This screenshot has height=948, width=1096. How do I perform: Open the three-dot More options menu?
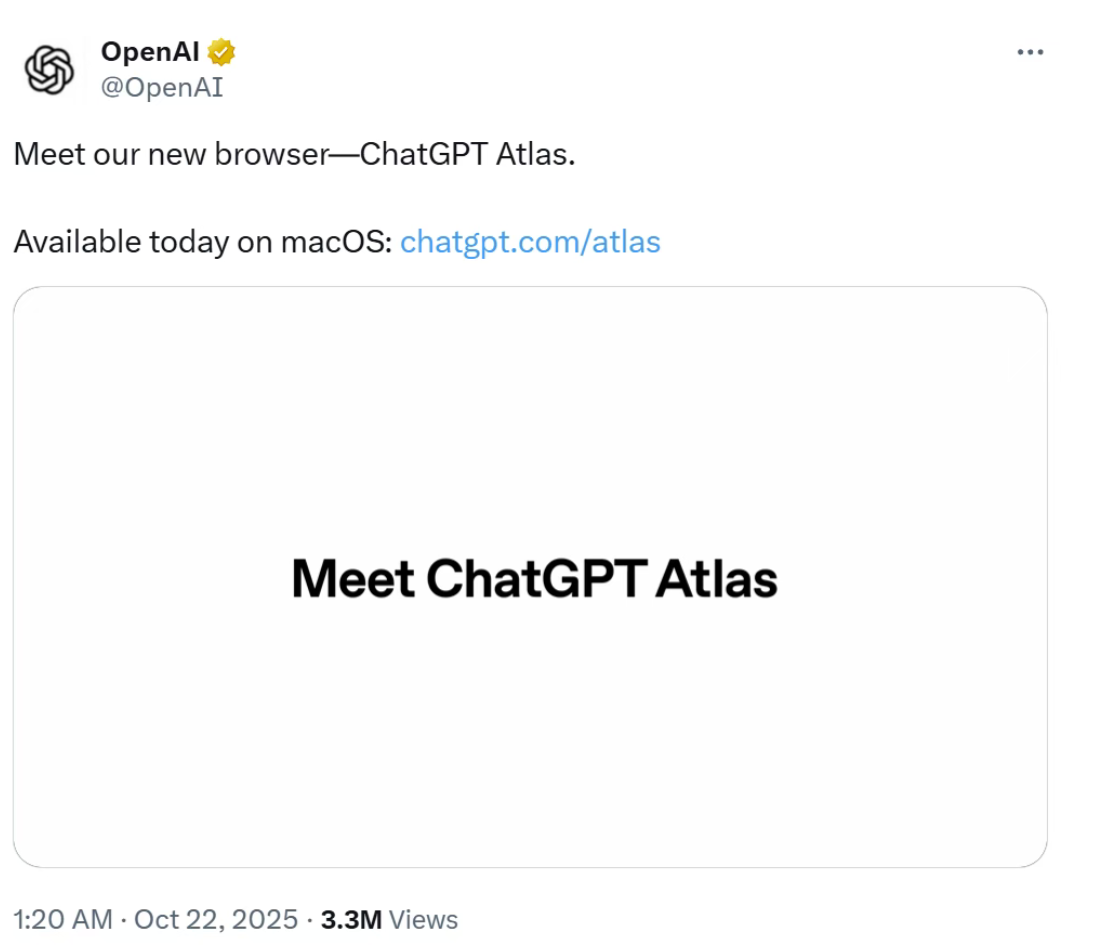1030,52
